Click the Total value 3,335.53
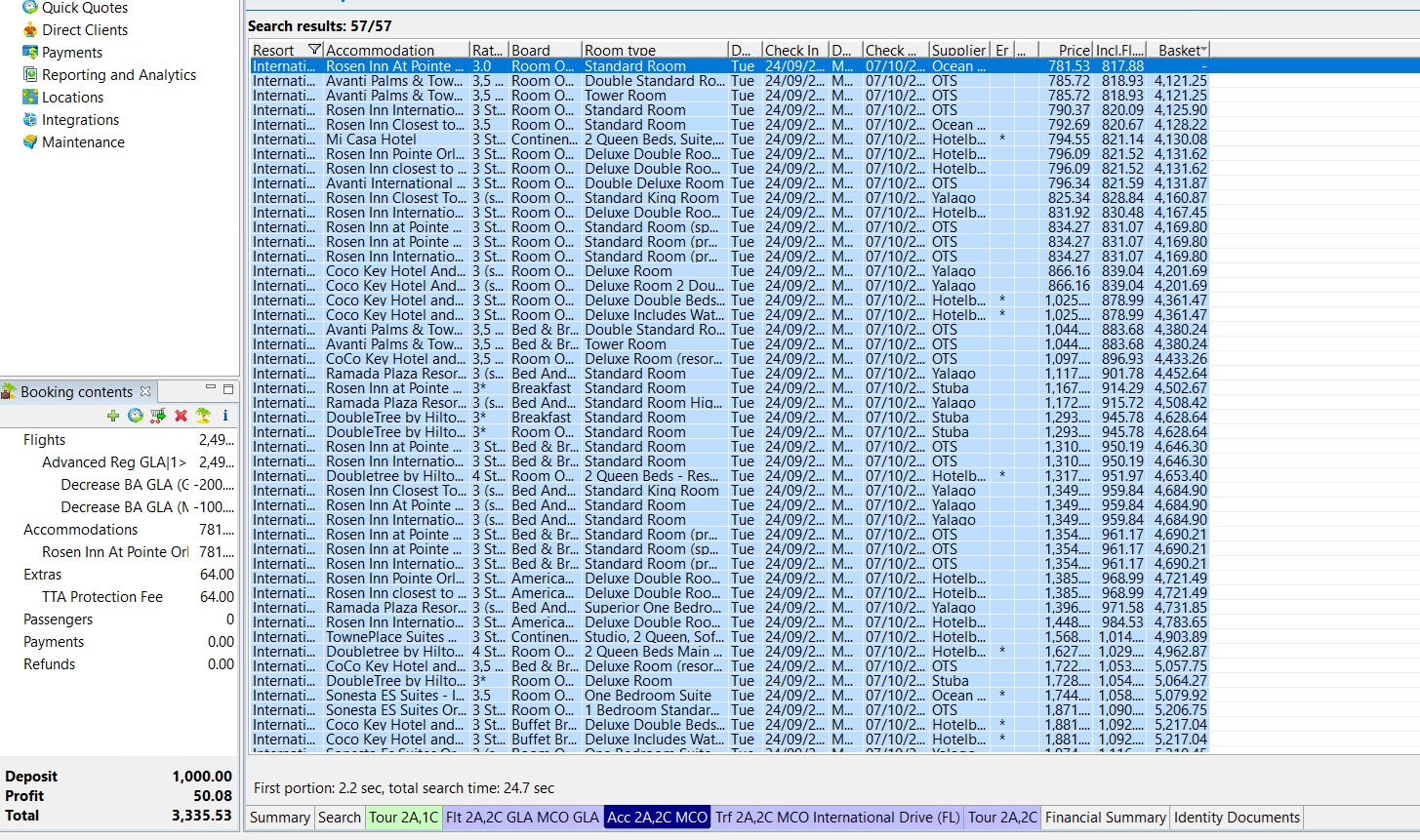This screenshot has width=1420, height=840. pos(202,816)
